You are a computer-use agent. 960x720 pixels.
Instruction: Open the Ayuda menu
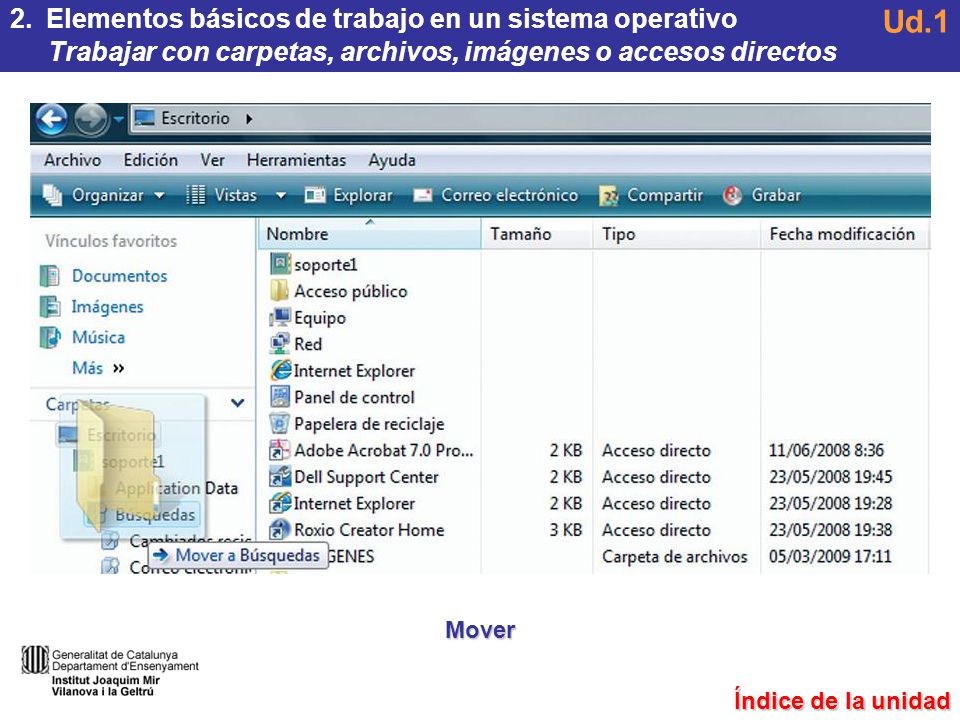392,160
